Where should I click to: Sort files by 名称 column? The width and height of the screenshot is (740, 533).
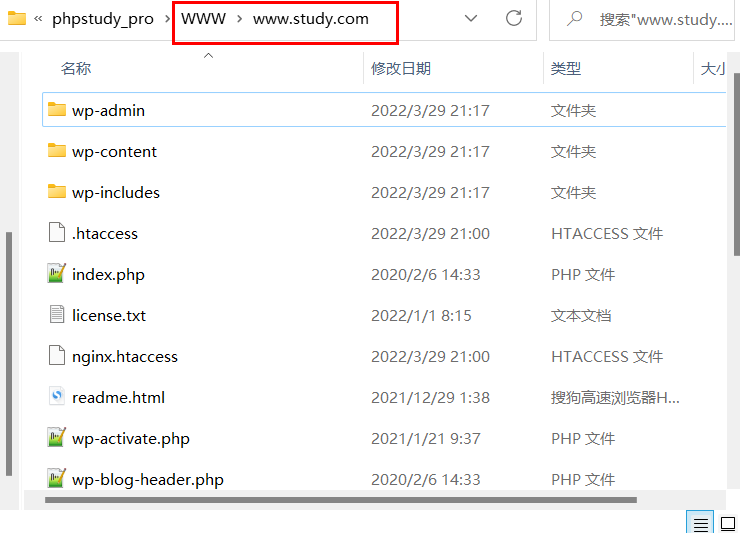tap(76, 68)
